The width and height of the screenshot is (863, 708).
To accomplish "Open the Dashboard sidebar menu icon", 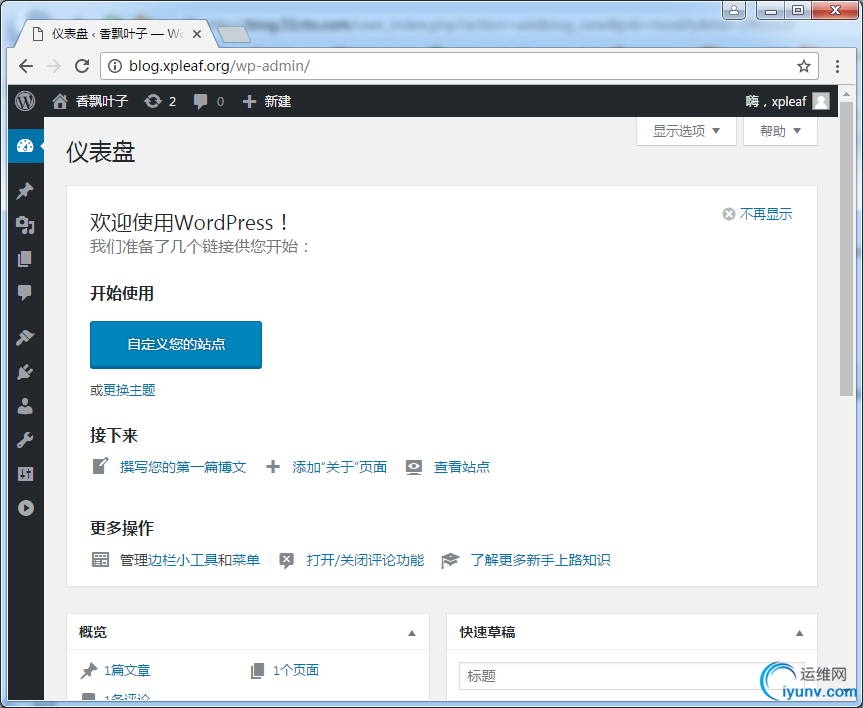I will tap(25, 146).
